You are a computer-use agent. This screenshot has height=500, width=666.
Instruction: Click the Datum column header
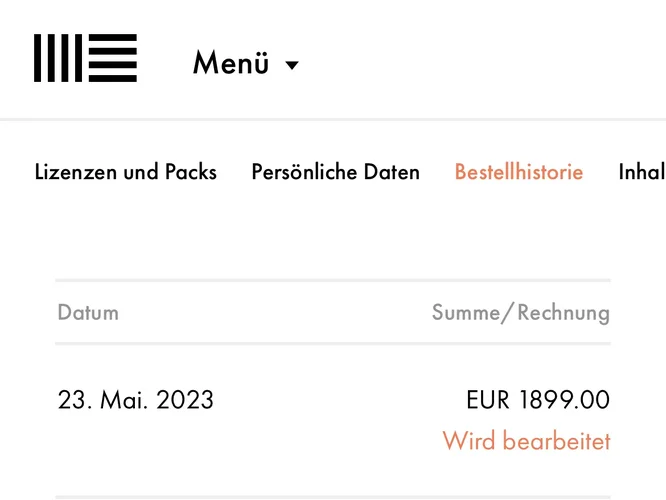[88, 312]
